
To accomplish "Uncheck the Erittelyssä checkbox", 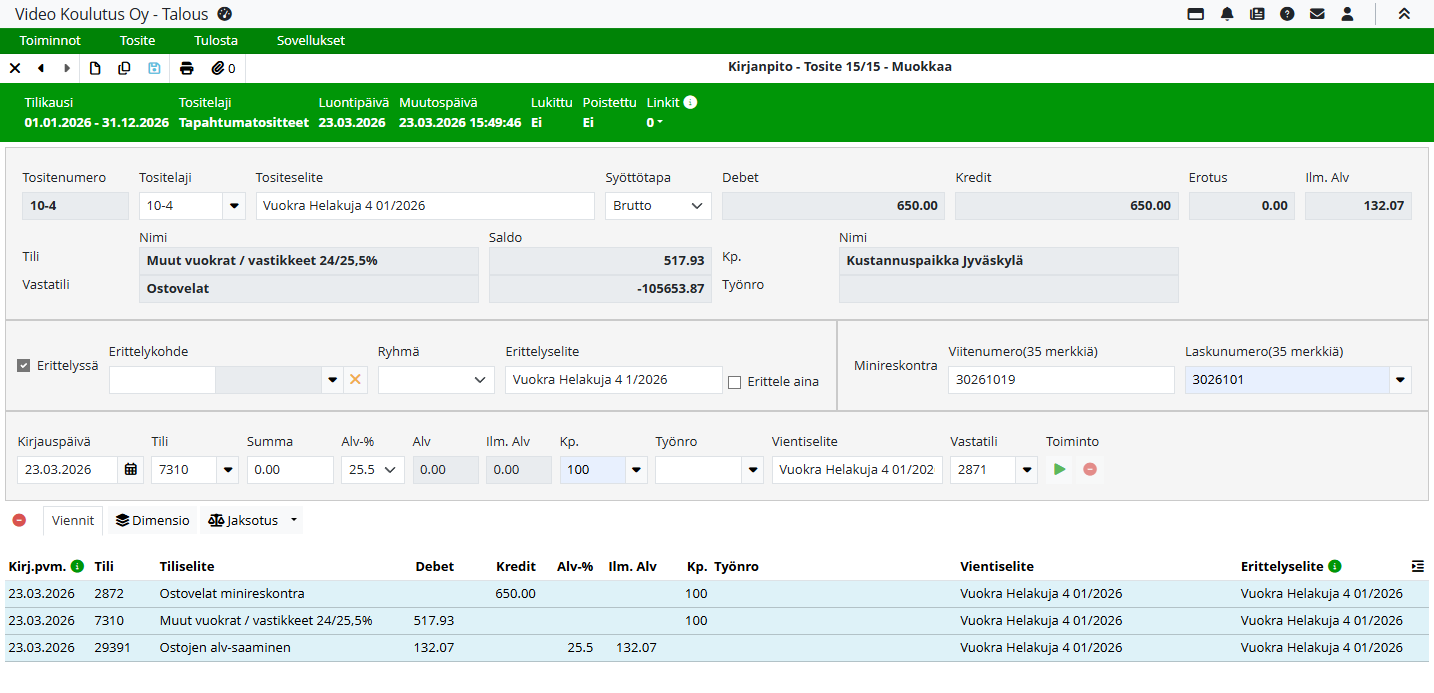I will (24, 366).
